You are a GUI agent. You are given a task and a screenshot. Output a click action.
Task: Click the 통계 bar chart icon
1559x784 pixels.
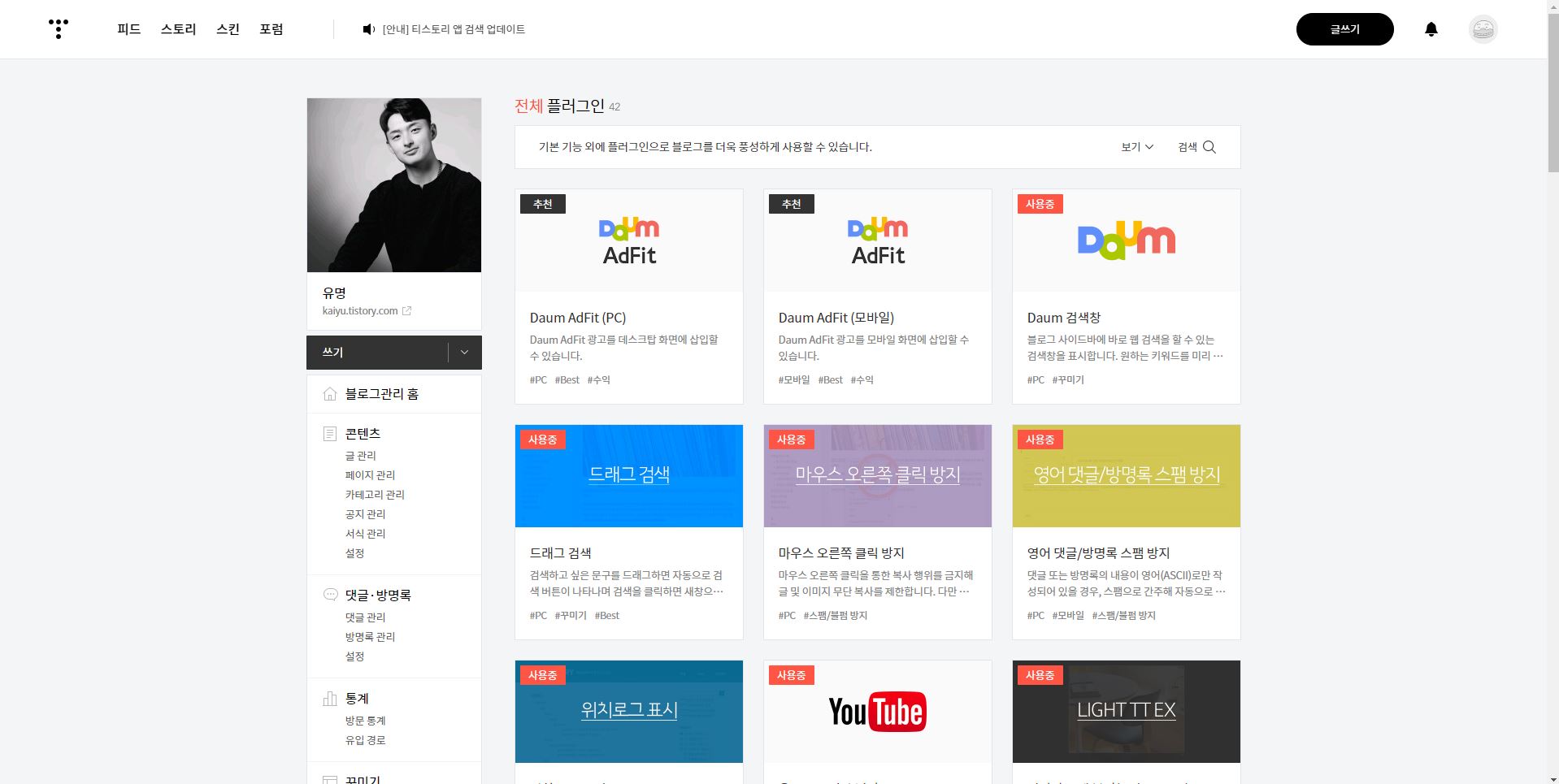pyautogui.click(x=330, y=699)
